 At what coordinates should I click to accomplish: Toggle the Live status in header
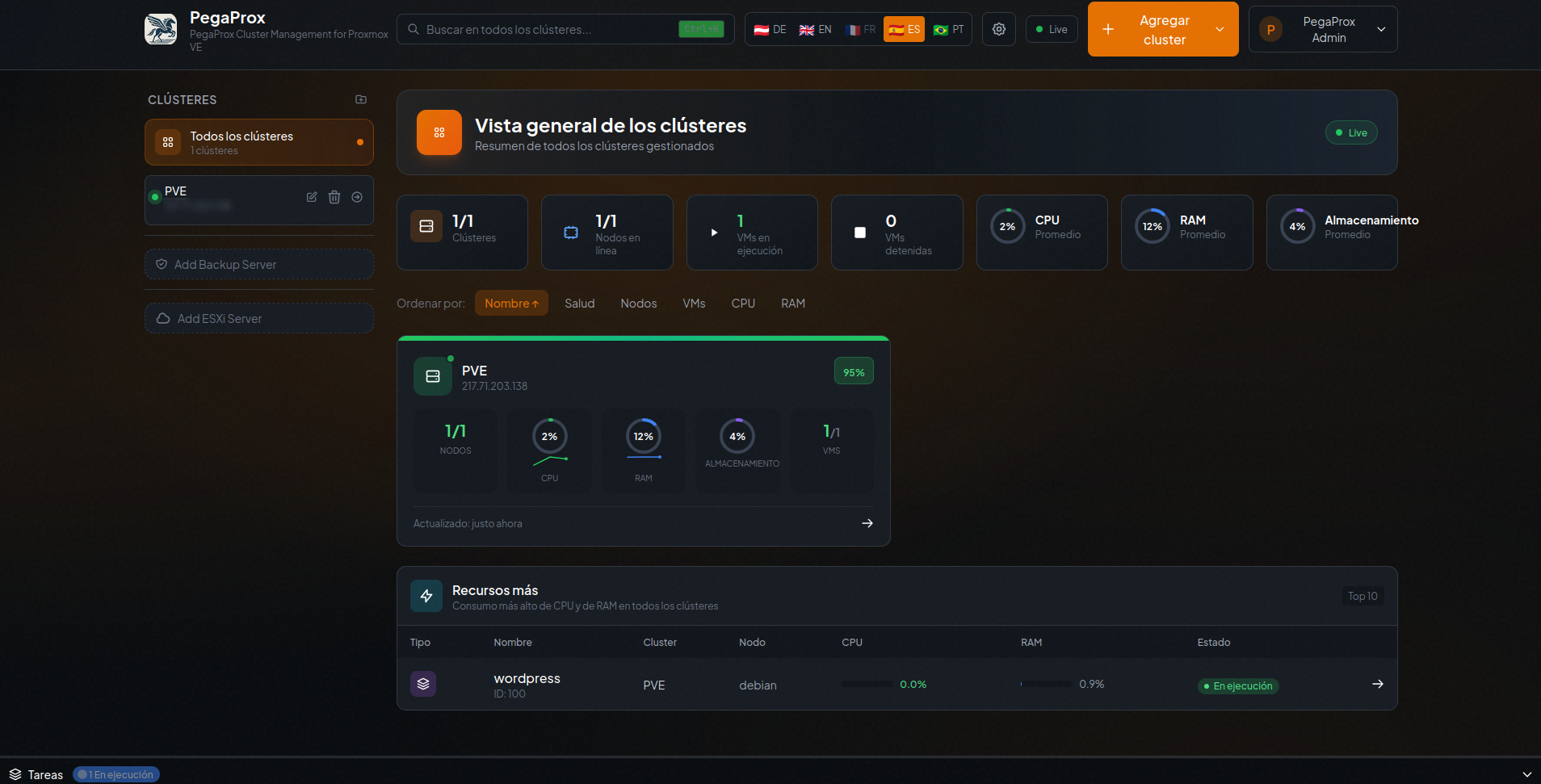click(x=1052, y=29)
